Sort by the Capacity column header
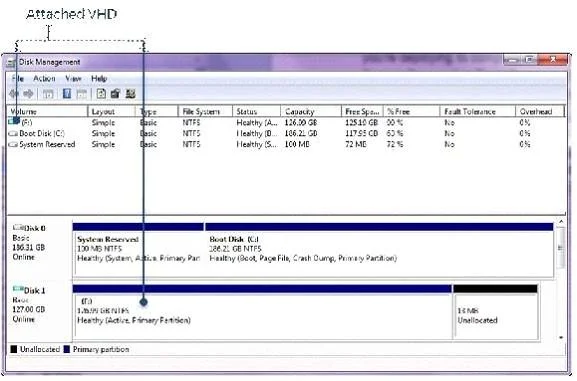The height and width of the screenshot is (381, 577). [311, 112]
